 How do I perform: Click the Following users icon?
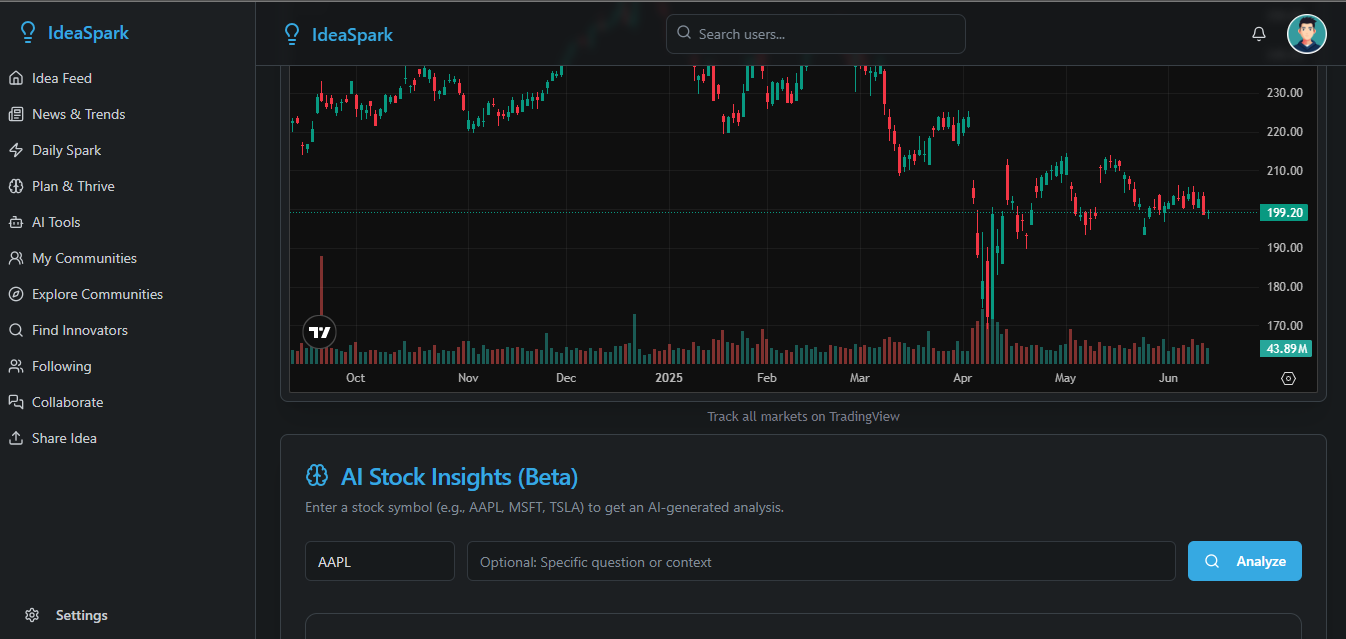point(15,366)
